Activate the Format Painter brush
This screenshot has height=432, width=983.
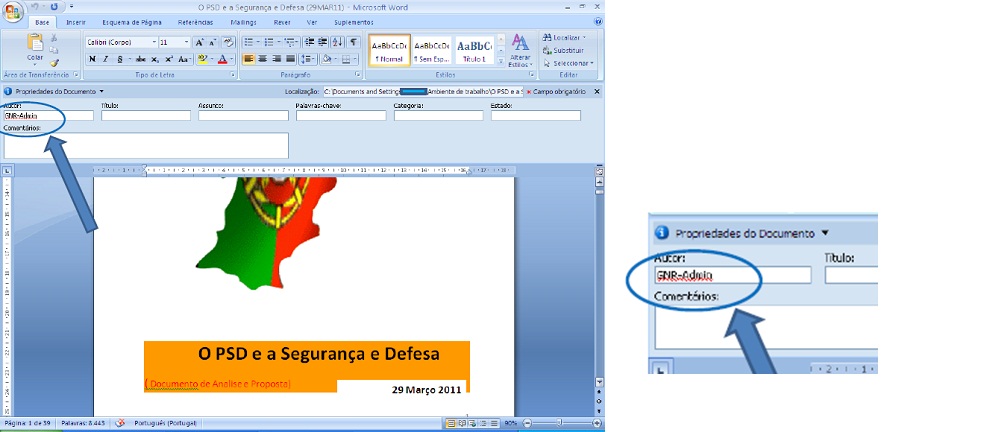[x=54, y=63]
